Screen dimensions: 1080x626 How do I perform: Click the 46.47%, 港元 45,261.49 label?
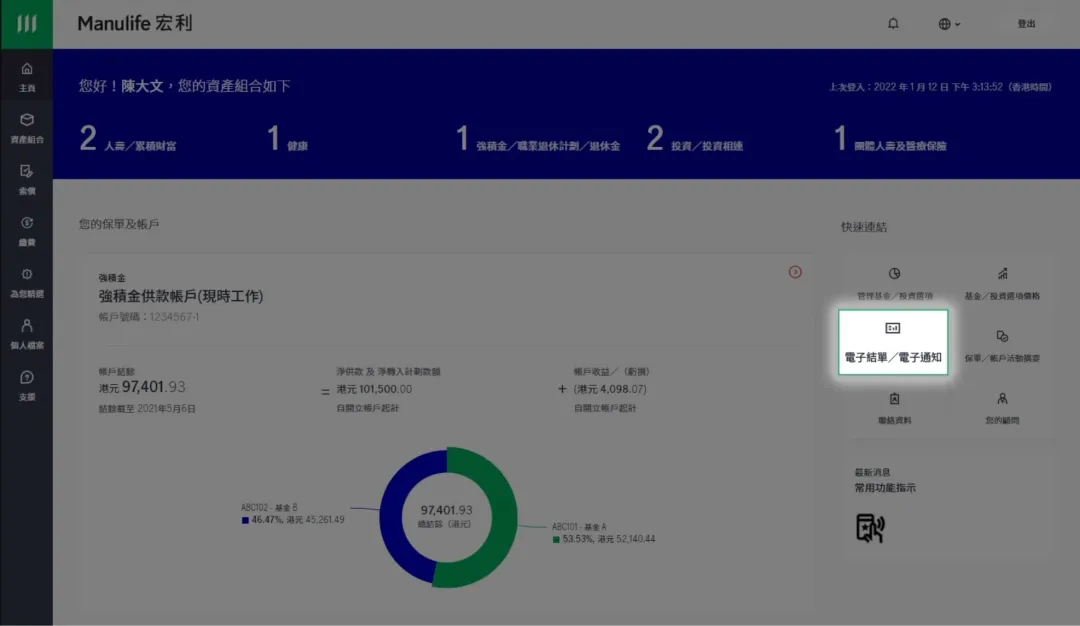point(298,520)
